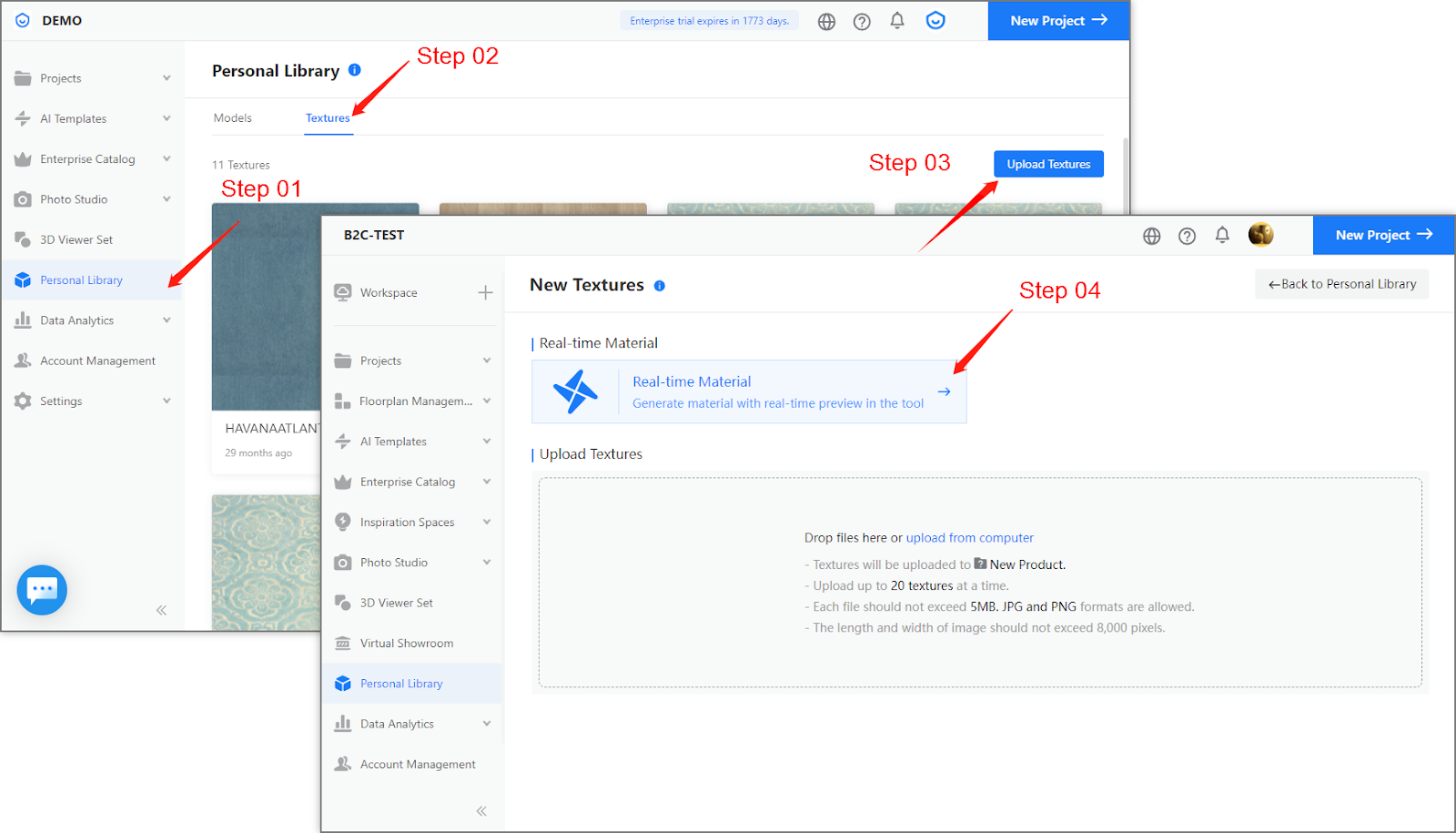Expand Projects chevron in B2C-TEST sidebar
This screenshot has height=833, width=1456.
[x=487, y=361]
